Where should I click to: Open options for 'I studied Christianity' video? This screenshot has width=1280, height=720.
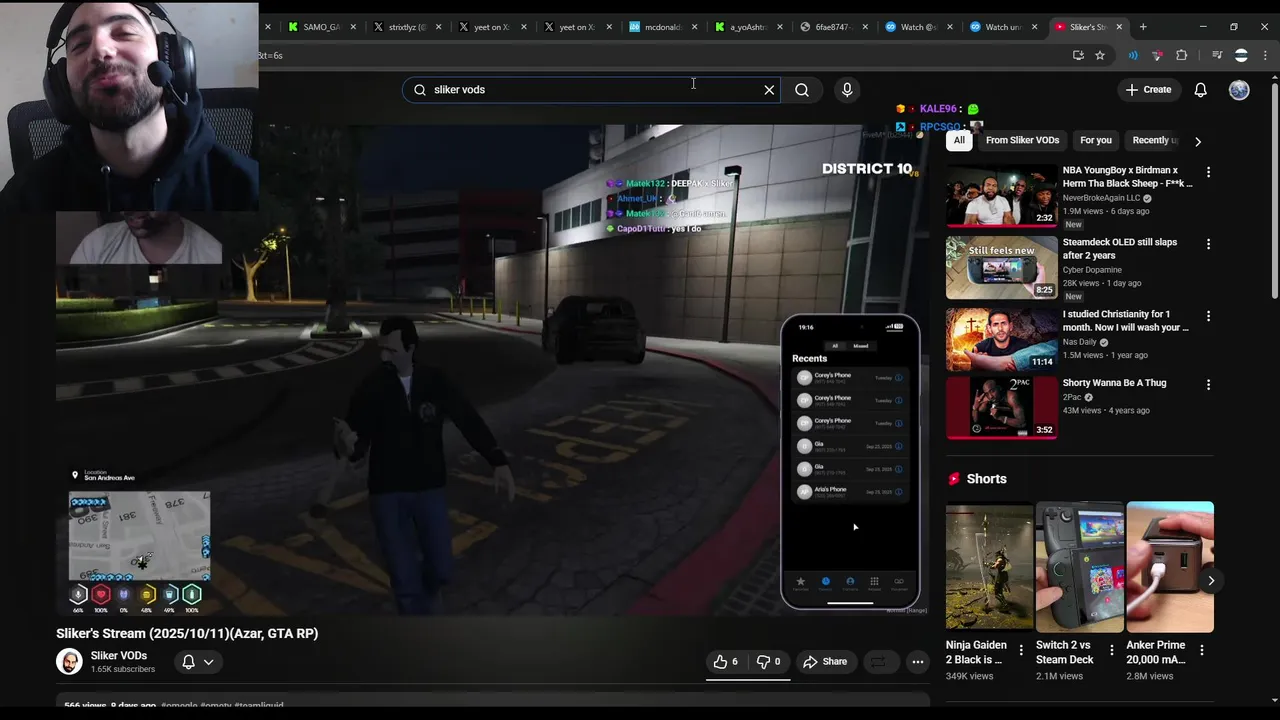pos(1208,316)
